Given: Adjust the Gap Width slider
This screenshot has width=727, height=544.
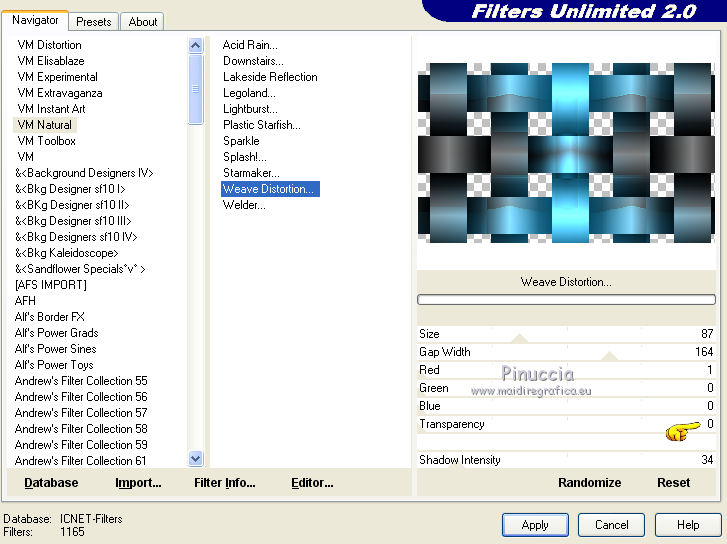Looking at the screenshot, I should pos(566,352).
